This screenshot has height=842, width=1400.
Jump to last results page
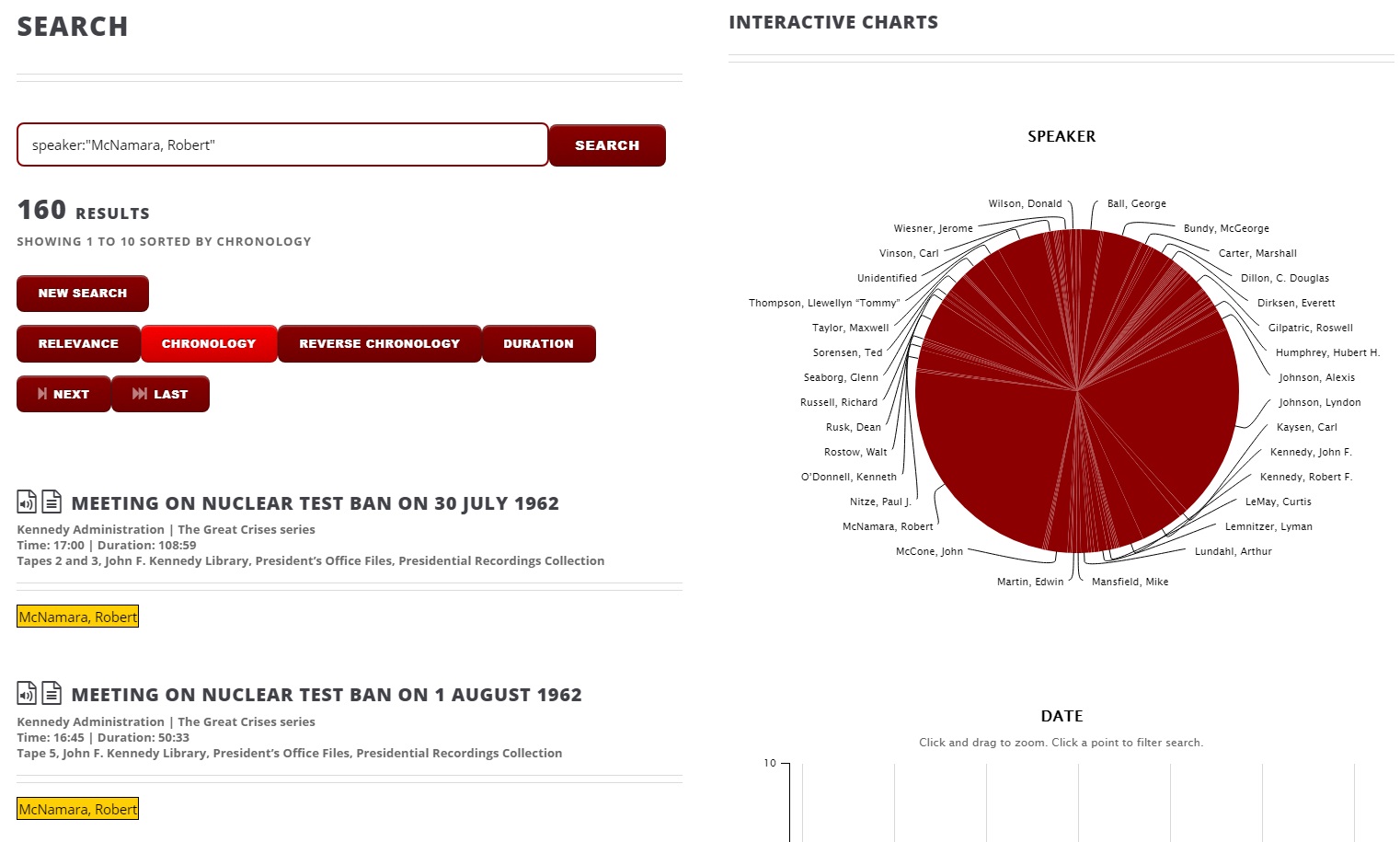coord(160,394)
